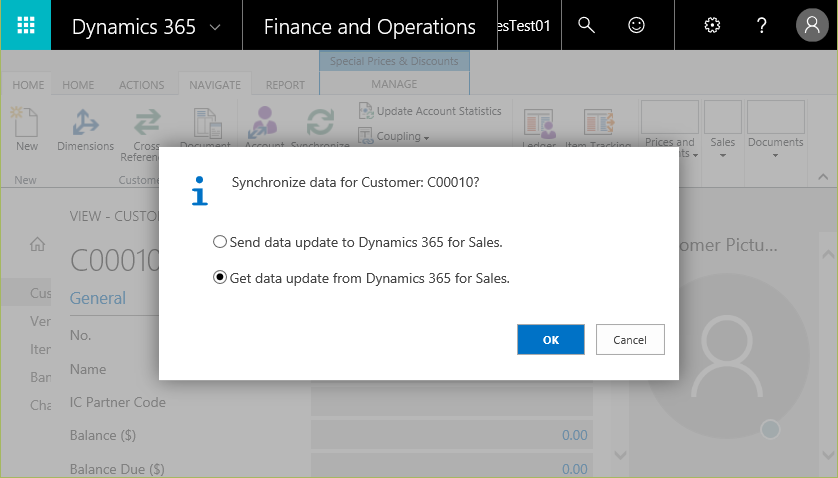
Task: Click the 'Special Prices & Discounts' header
Action: [x=394, y=61]
